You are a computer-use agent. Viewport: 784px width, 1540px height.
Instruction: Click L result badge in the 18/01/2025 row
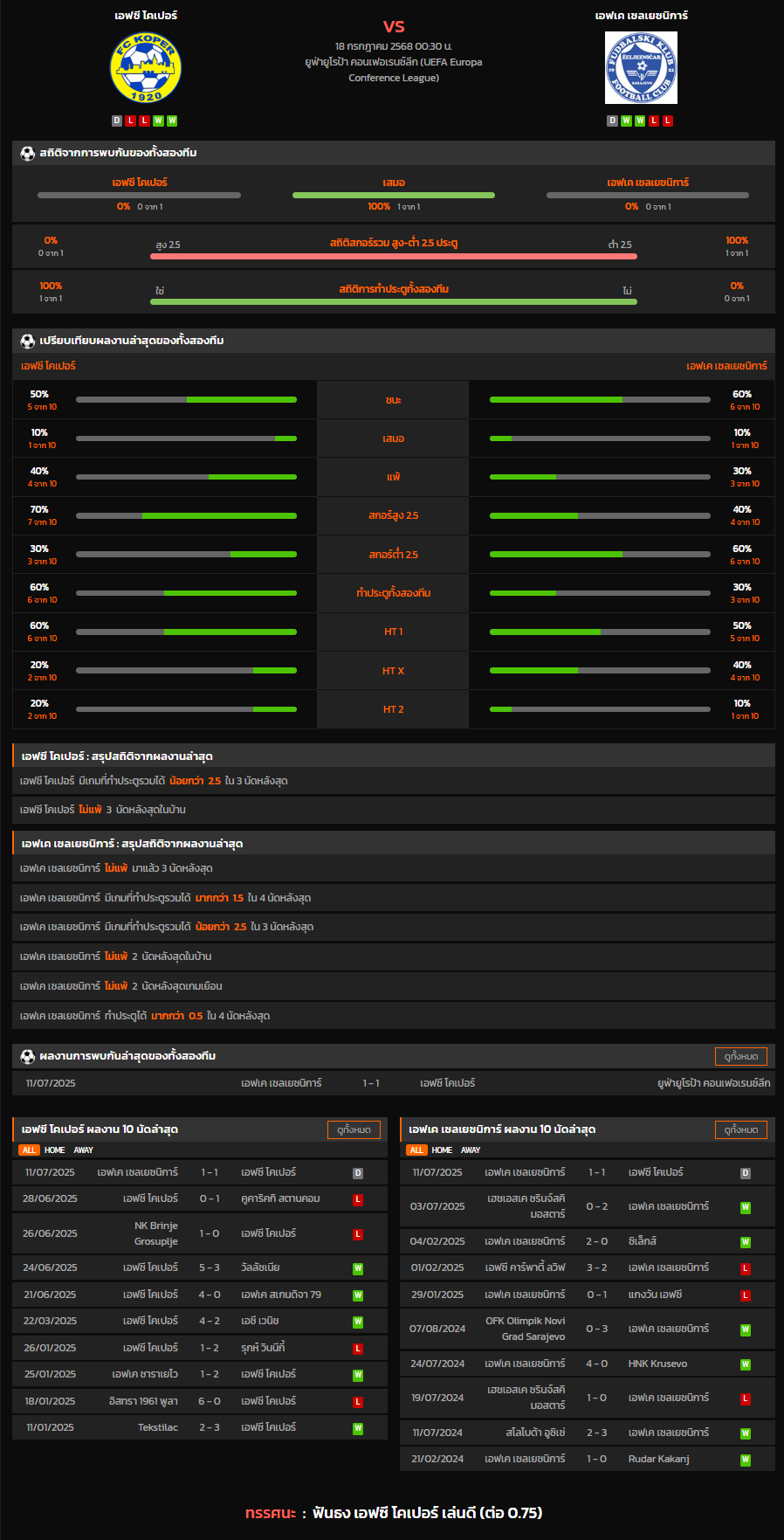point(358,1402)
